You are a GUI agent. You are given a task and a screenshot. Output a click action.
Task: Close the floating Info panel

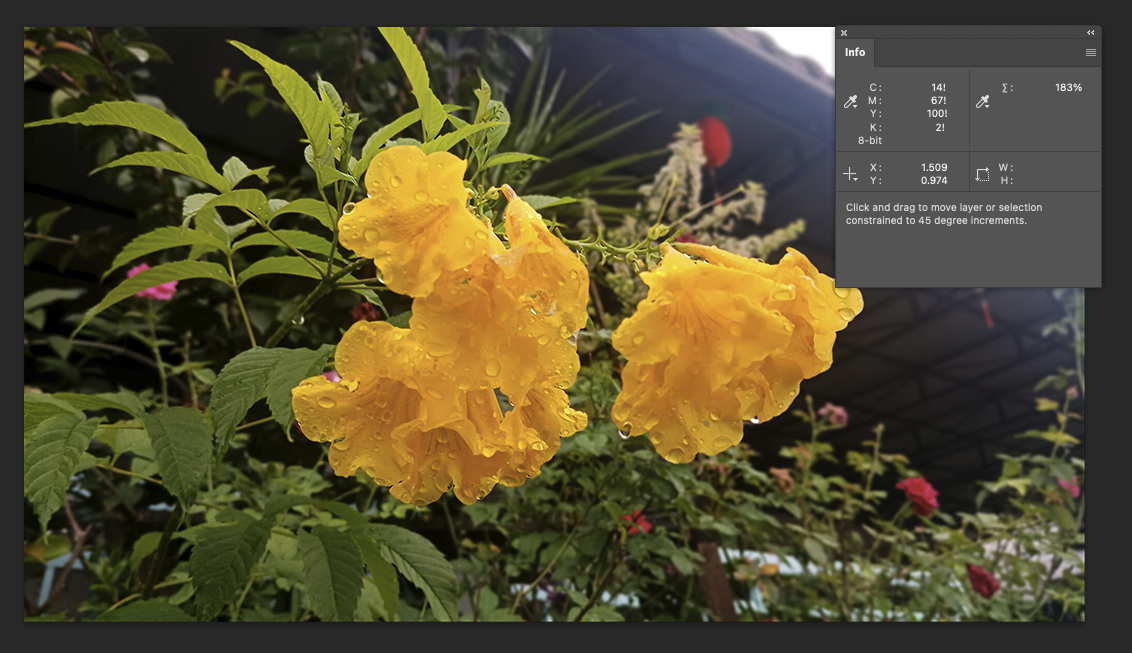(844, 33)
